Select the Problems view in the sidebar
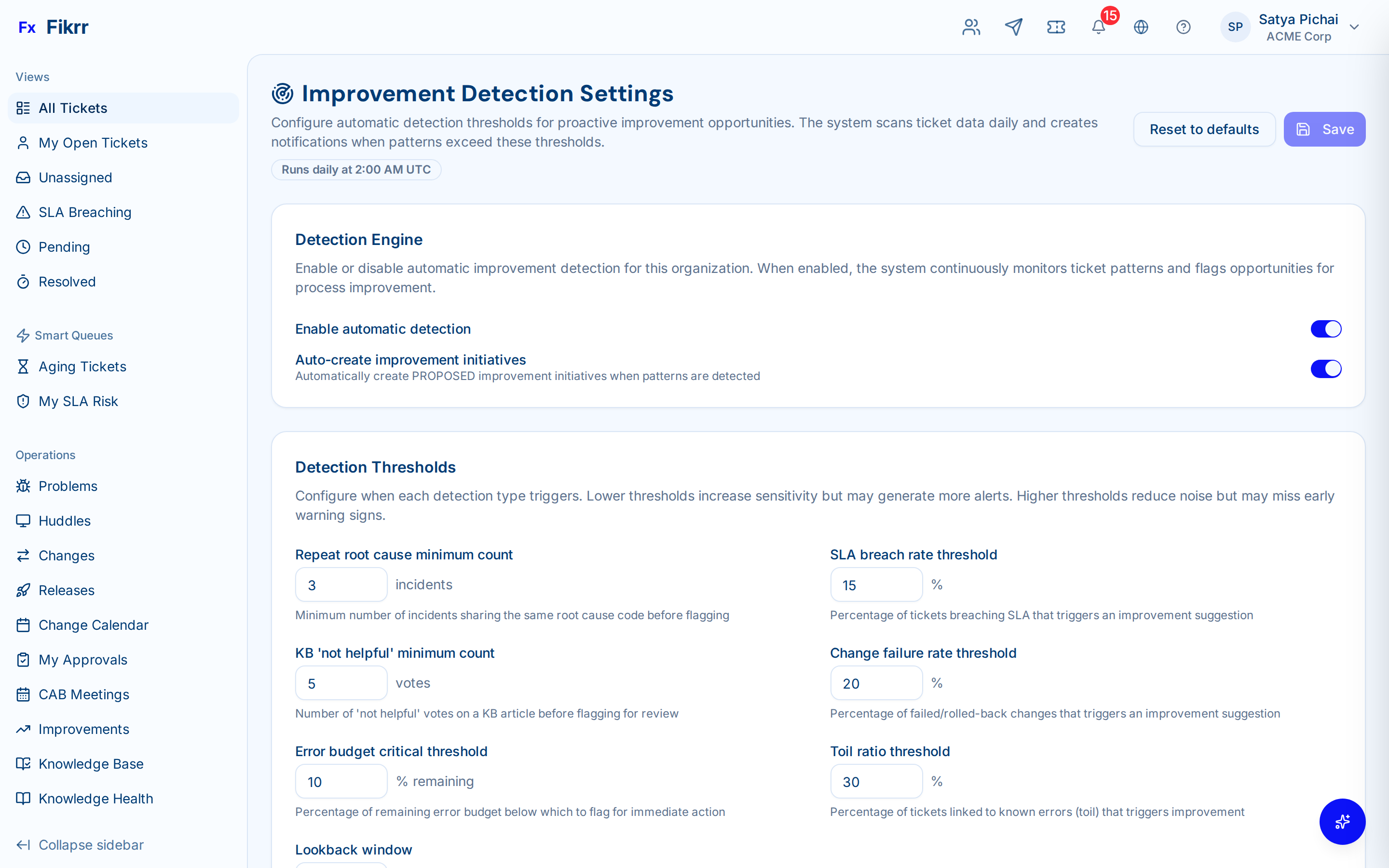This screenshot has width=1389, height=868. click(68, 486)
